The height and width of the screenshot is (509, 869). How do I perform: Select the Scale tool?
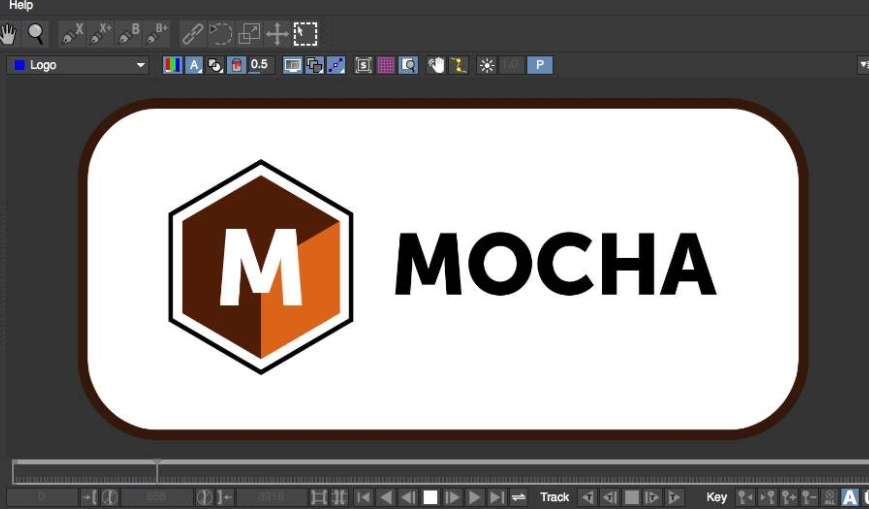(249, 34)
